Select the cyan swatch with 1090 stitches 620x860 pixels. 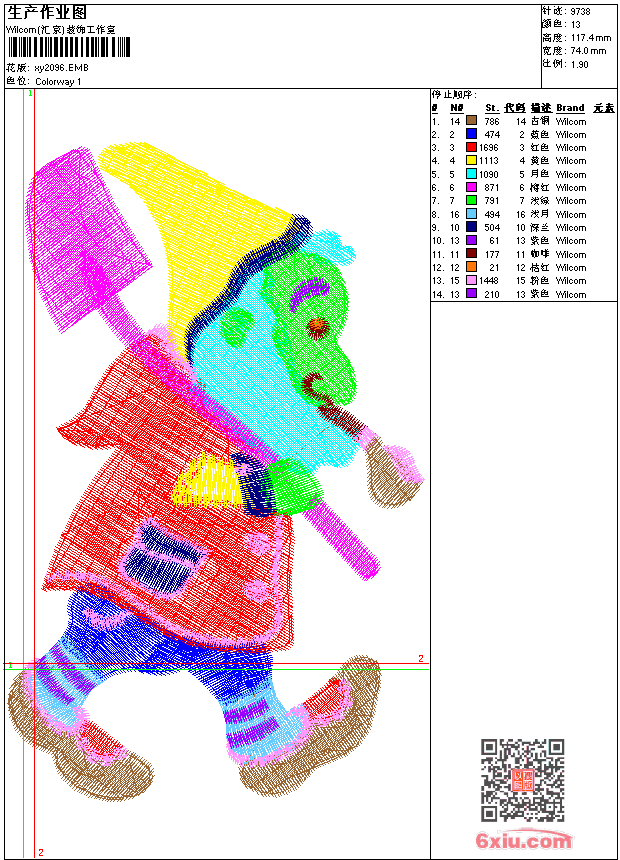(471, 174)
